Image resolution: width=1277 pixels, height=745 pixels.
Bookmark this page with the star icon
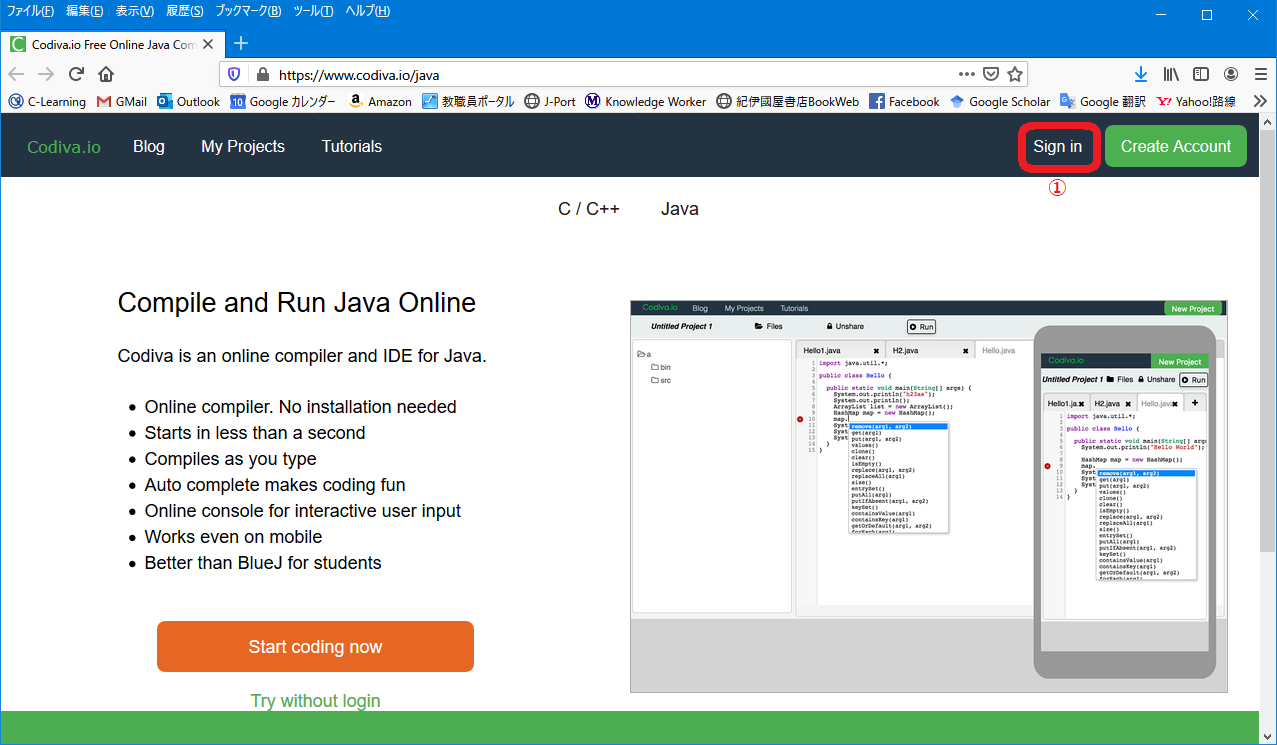(x=1015, y=74)
